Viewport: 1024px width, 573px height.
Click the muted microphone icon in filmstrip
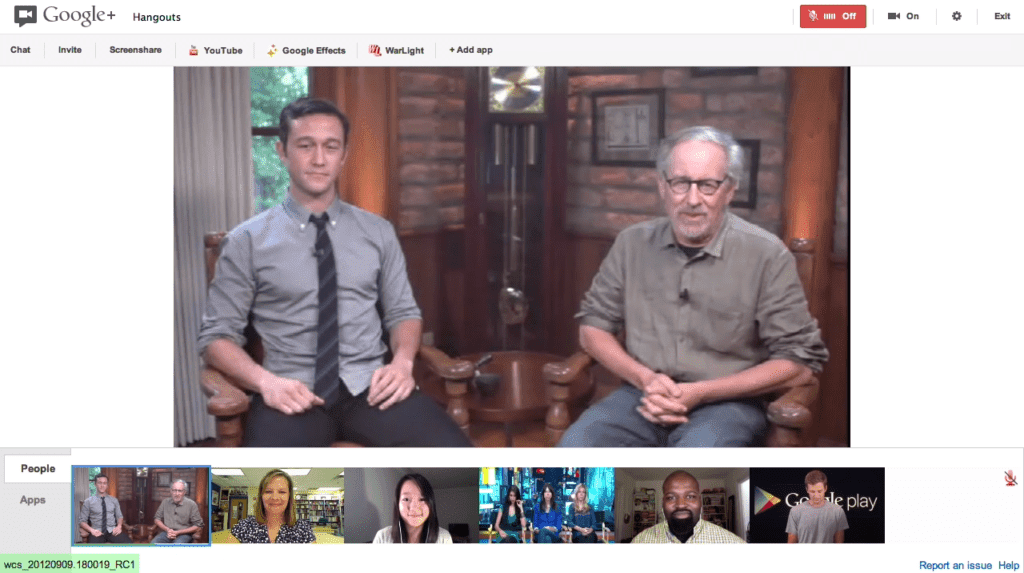coord(1010,478)
